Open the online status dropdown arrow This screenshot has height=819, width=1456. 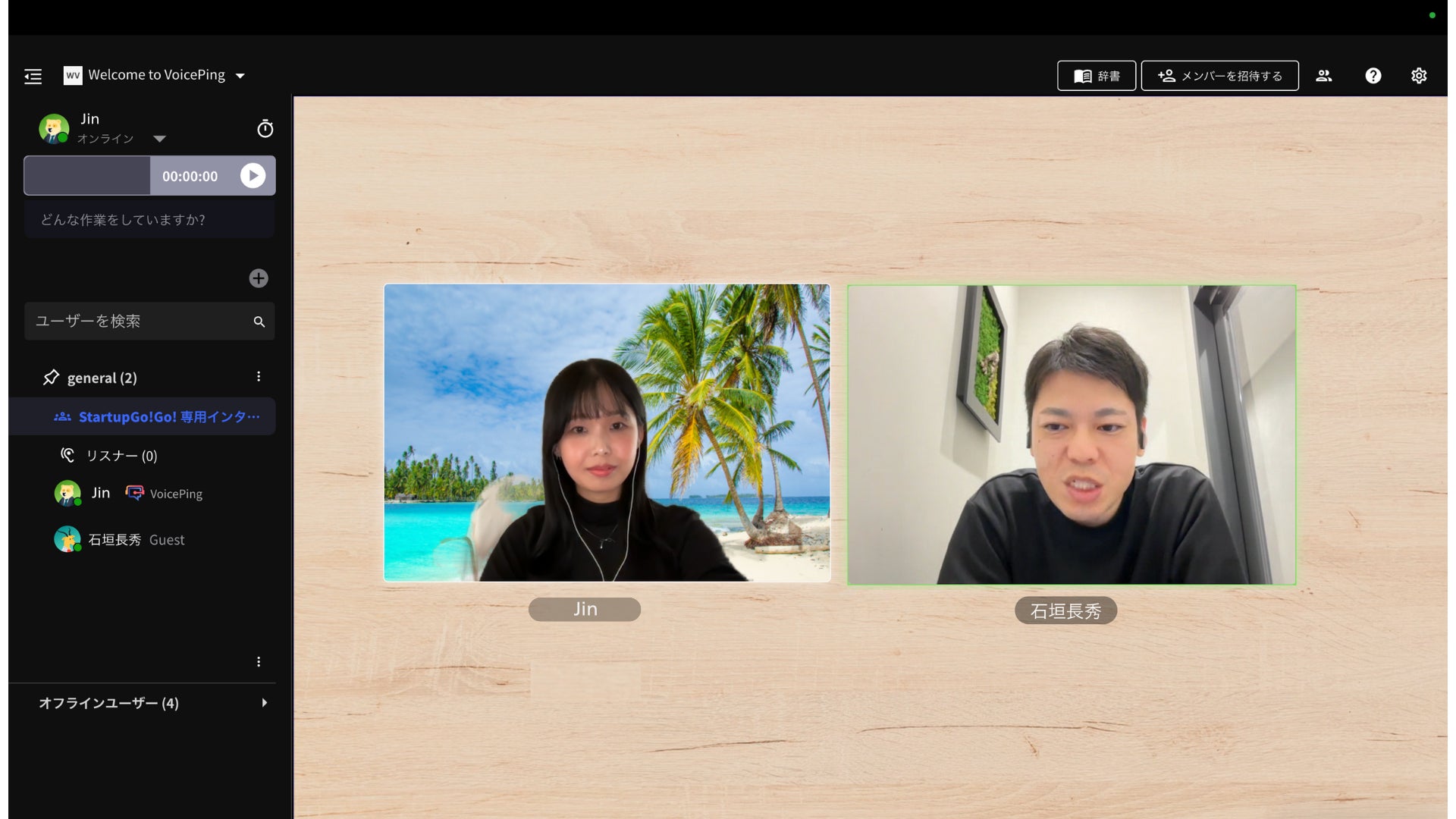coord(159,139)
